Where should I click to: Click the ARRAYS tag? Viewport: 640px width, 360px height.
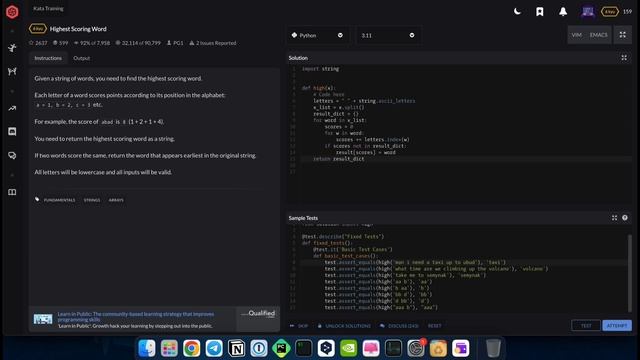(116, 200)
